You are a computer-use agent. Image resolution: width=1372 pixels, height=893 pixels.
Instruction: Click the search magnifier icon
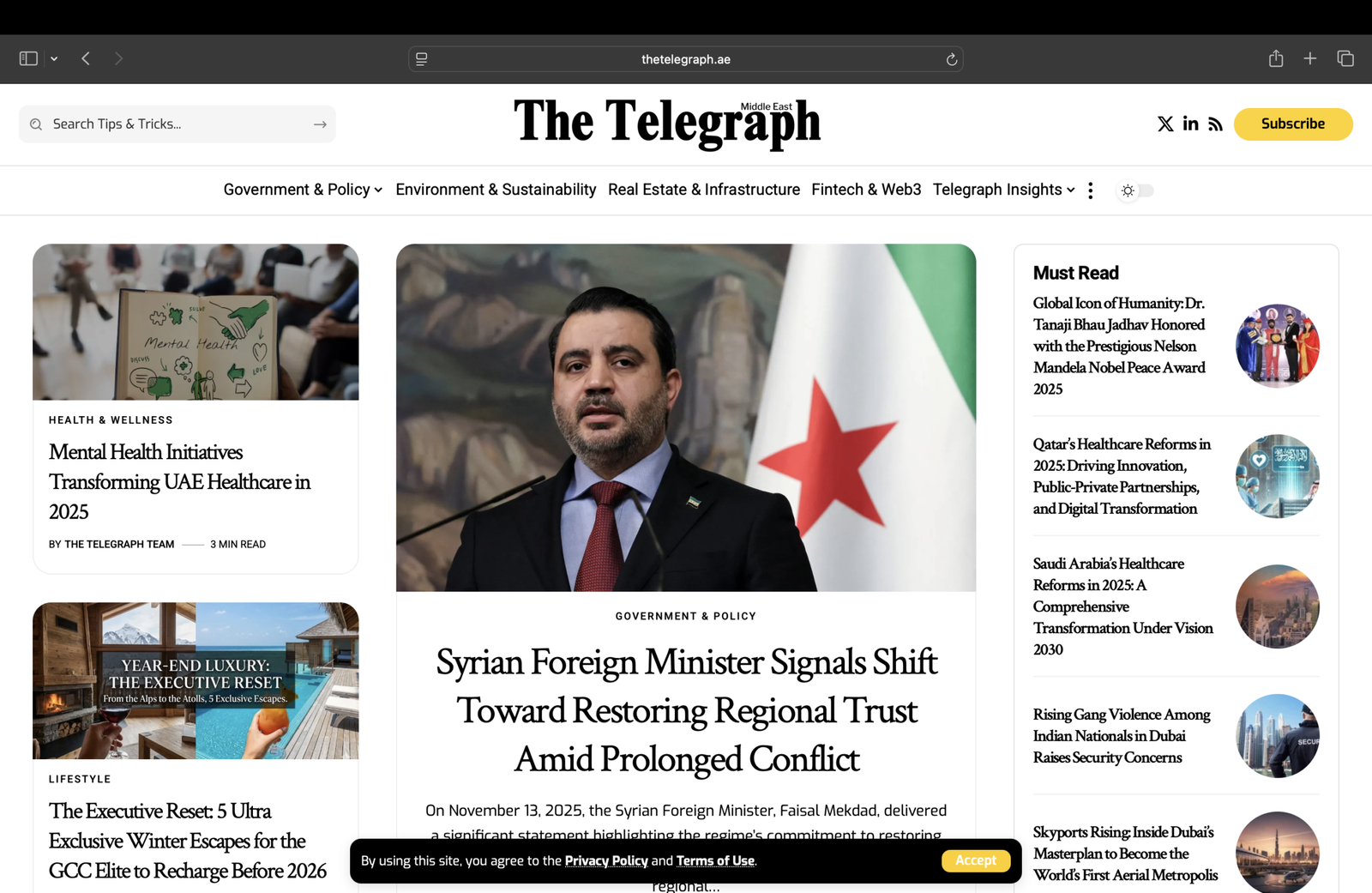pos(35,124)
